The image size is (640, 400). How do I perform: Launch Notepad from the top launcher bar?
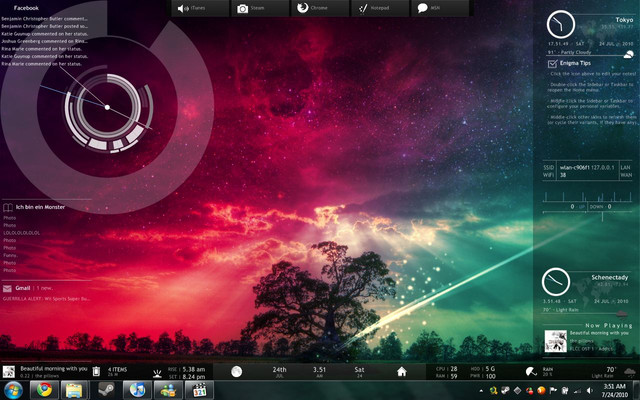point(380,8)
